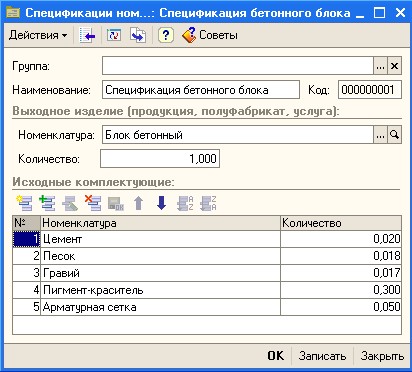Open Номенклатура item via magnifier icon
This screenshot has width=412, height=372.
tap(394, 135)
